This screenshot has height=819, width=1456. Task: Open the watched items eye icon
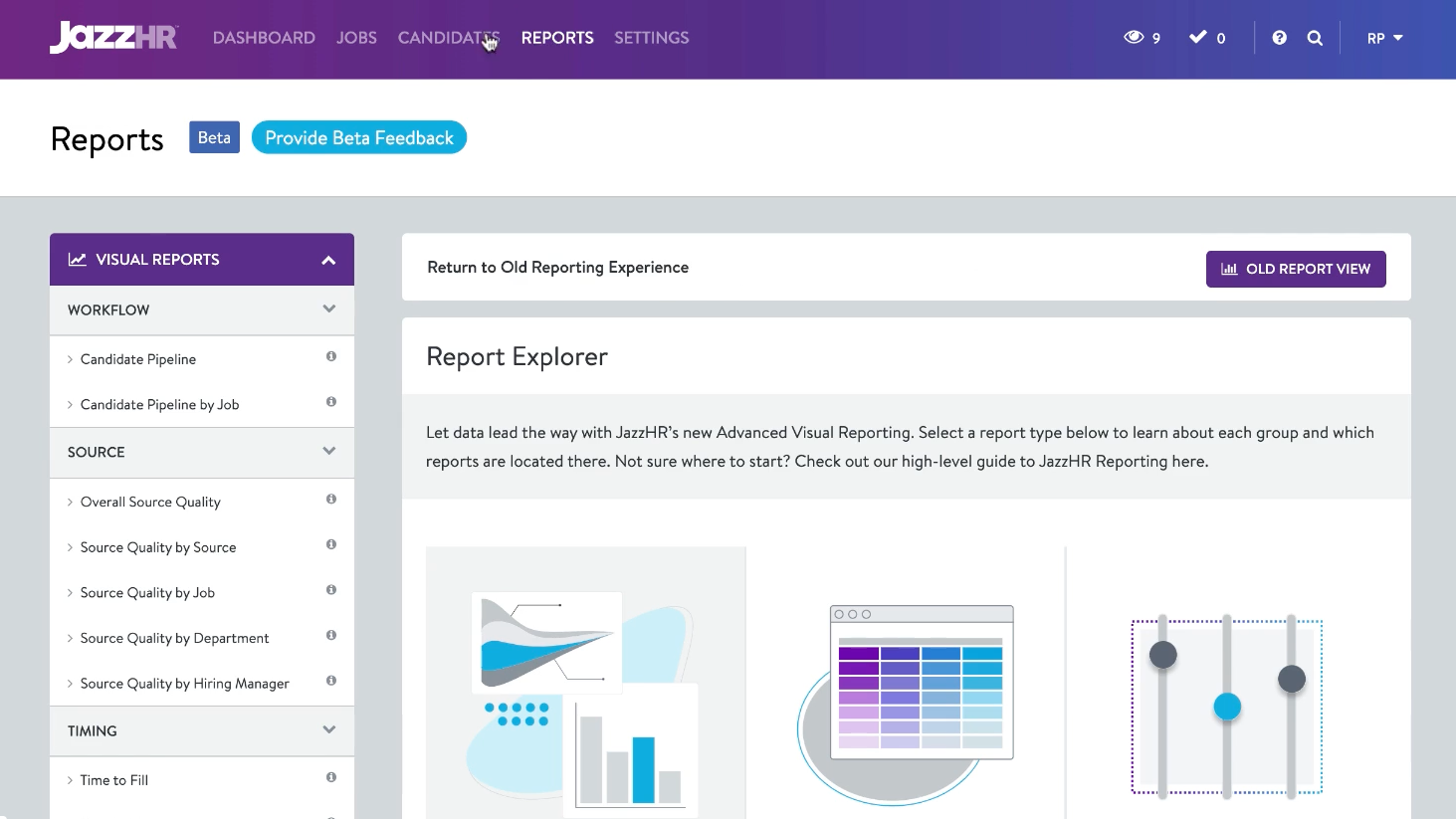point(1134,38)
